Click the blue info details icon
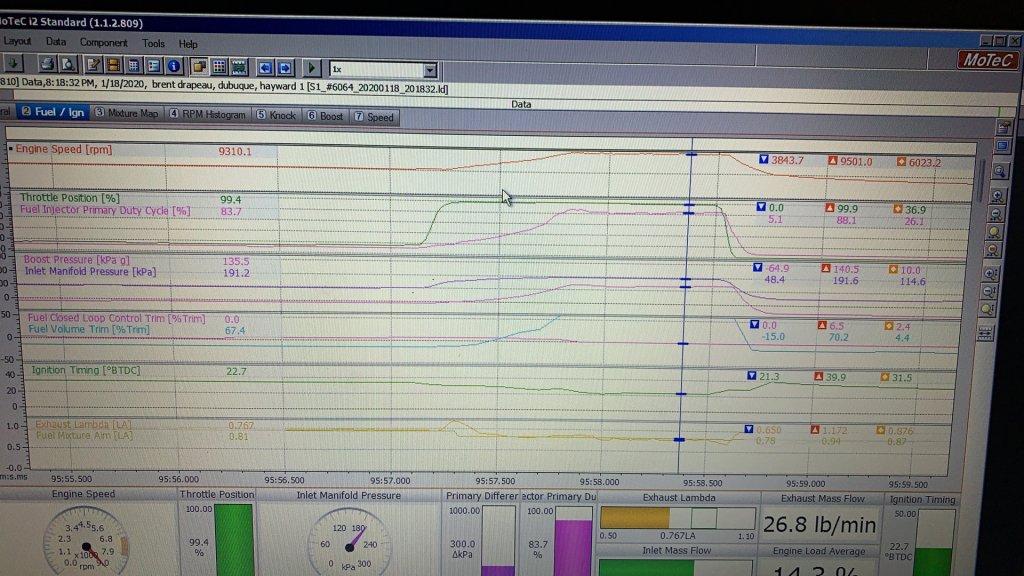 pyautogui.click(x=174, y=67)
